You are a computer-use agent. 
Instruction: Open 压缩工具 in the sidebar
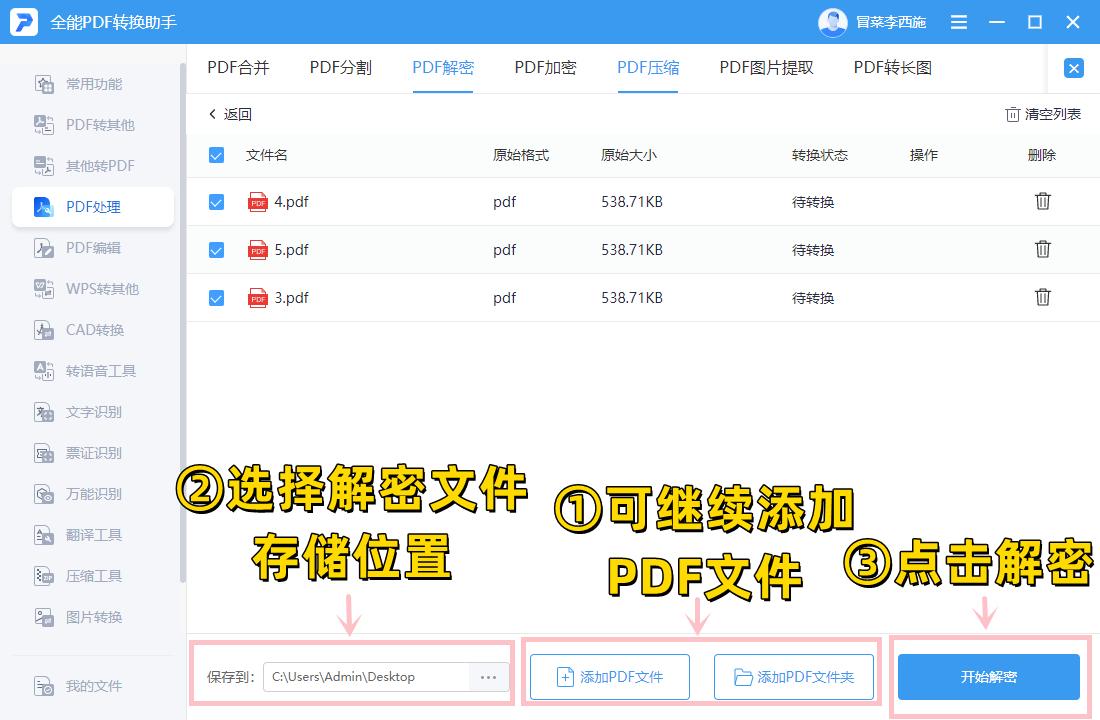(93, 576)
